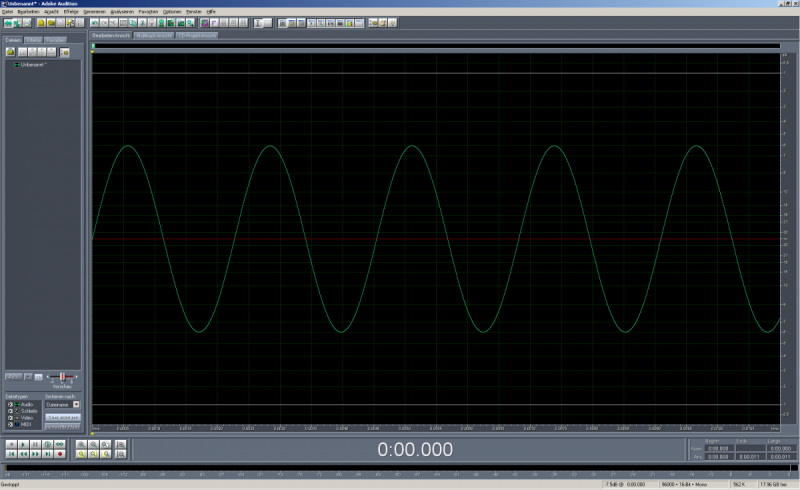Jump to the start of the file
800x490 pixels.
point(10,454)
